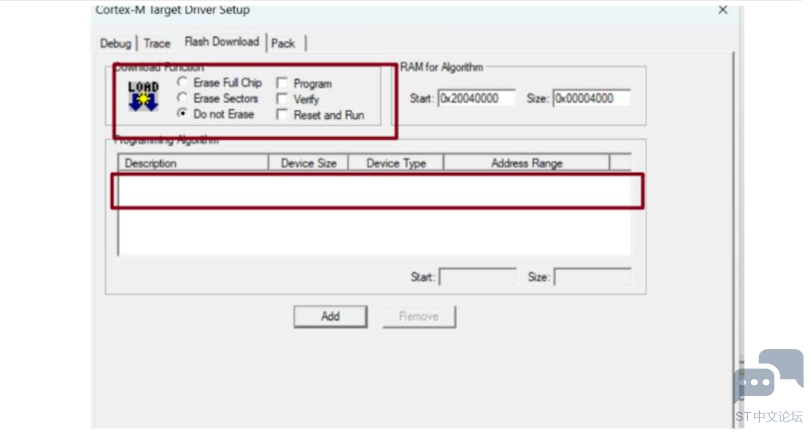
Task: Click the RAM for Algorithm Start field
Action: (476, 98)
